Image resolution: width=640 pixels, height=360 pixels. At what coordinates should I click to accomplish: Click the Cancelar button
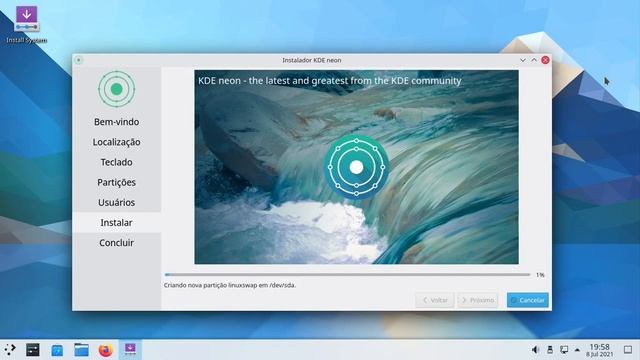pyautogui.click(x=528, y=300)
